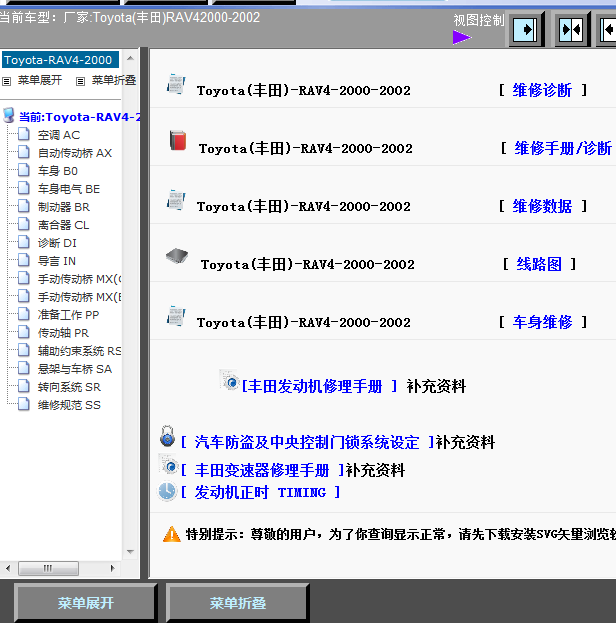Screen dimensions: 616x623
Task: Click the document icon beside 维修数据
Action: (176, 200)
